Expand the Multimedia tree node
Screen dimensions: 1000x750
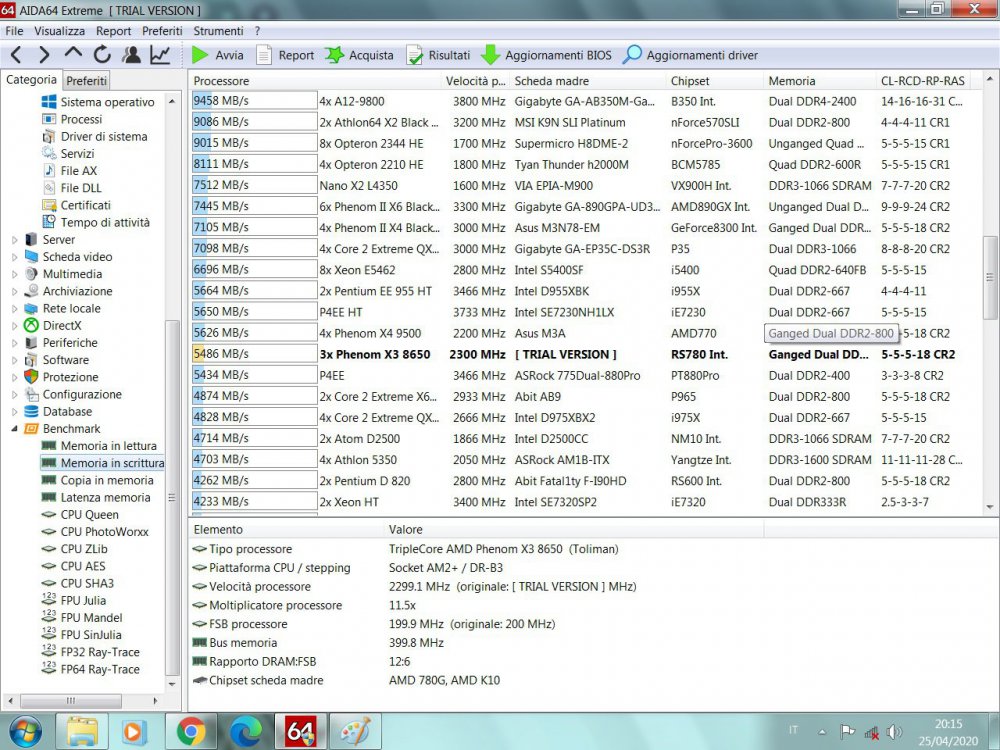[14, 274]
